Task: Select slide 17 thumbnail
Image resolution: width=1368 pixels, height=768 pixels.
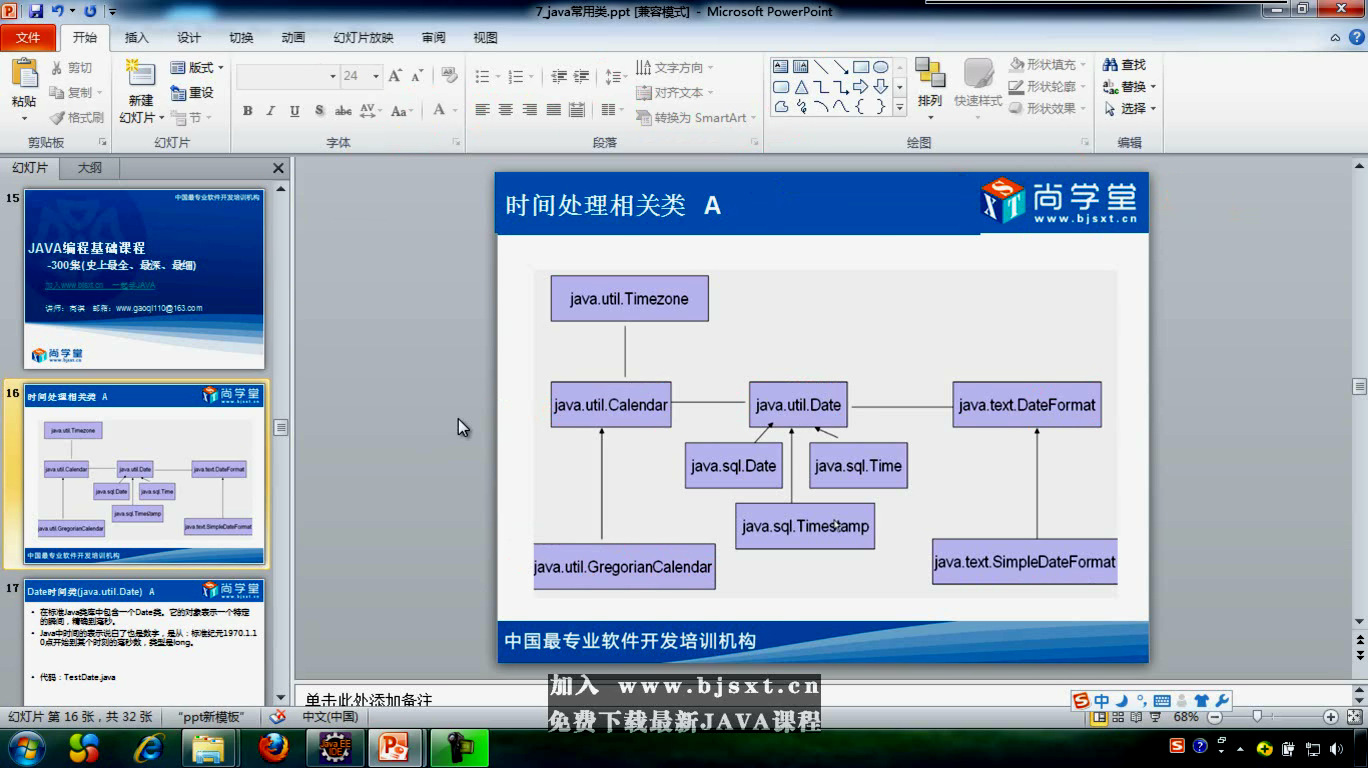Action: [x=144, y=644]
